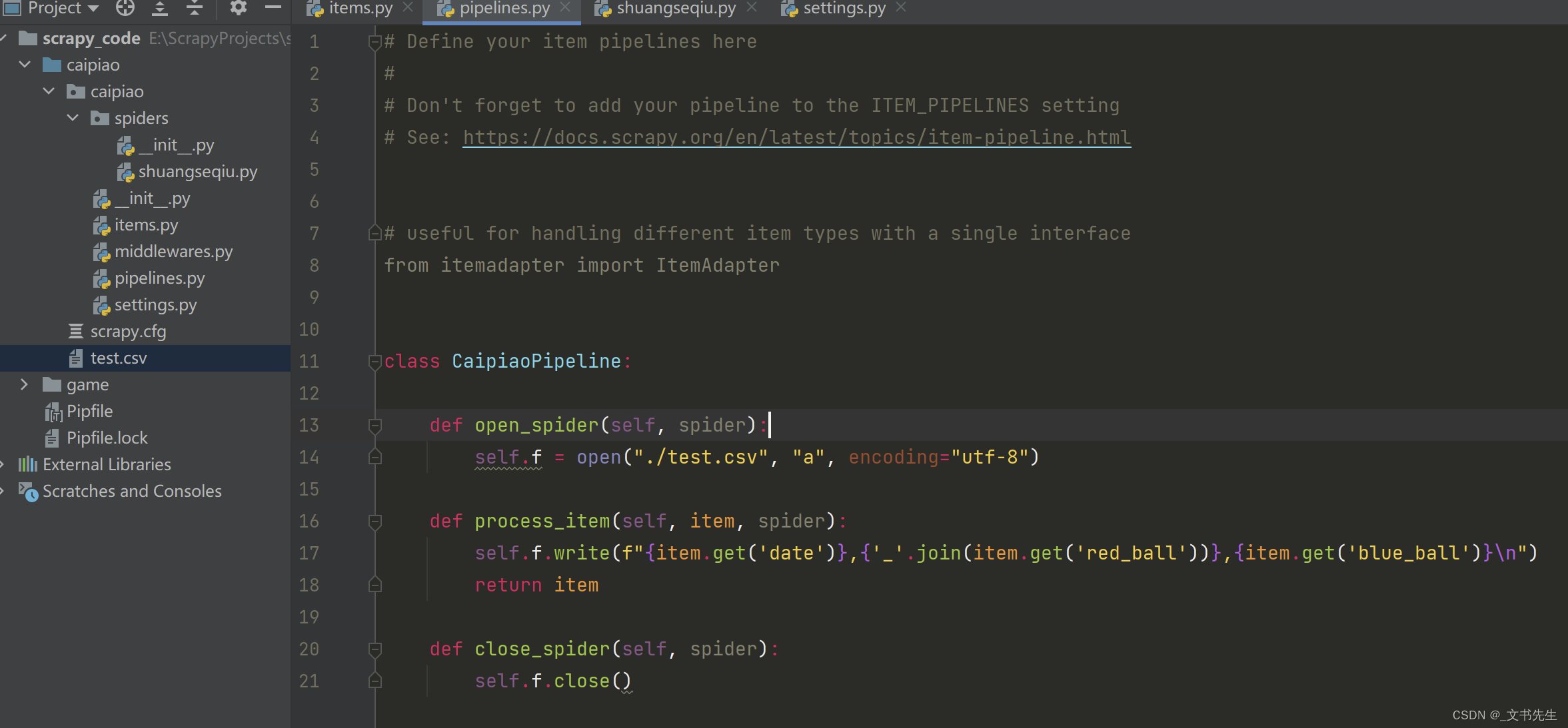The height and width of the screenshot is (728, 1568).
Task: Click the outer caipiao folder icon
Action: click(52, 65)
